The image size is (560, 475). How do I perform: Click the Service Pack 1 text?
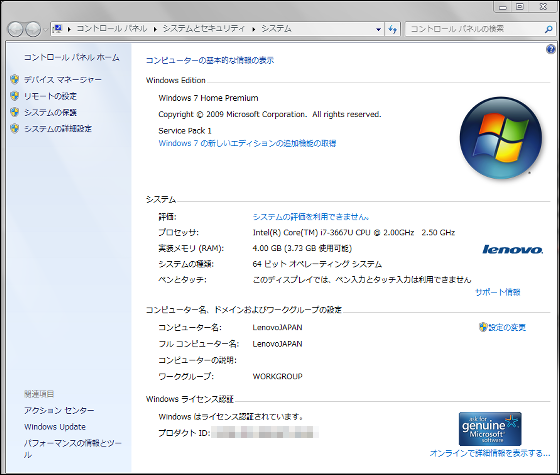(185, 131)
